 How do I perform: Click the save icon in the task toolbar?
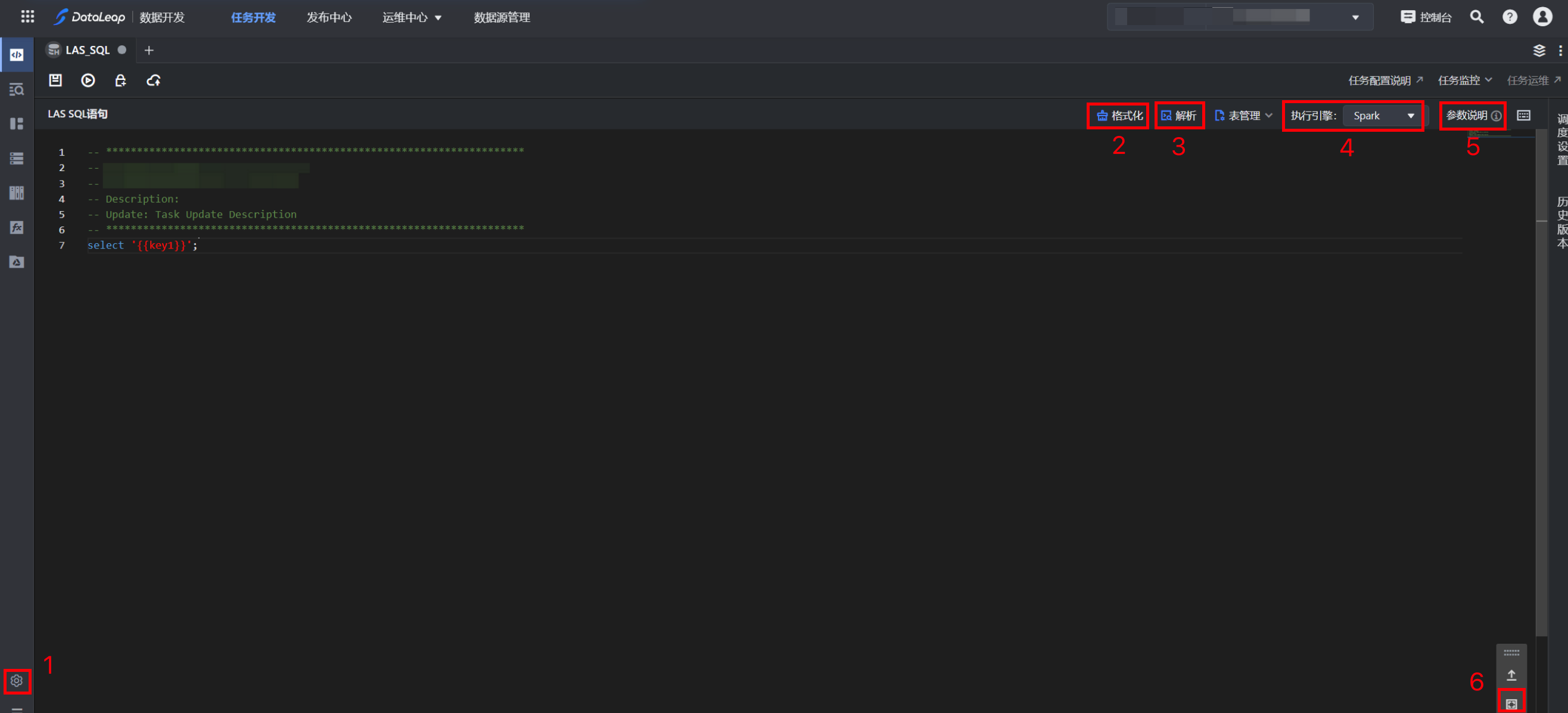click(55, 80)
